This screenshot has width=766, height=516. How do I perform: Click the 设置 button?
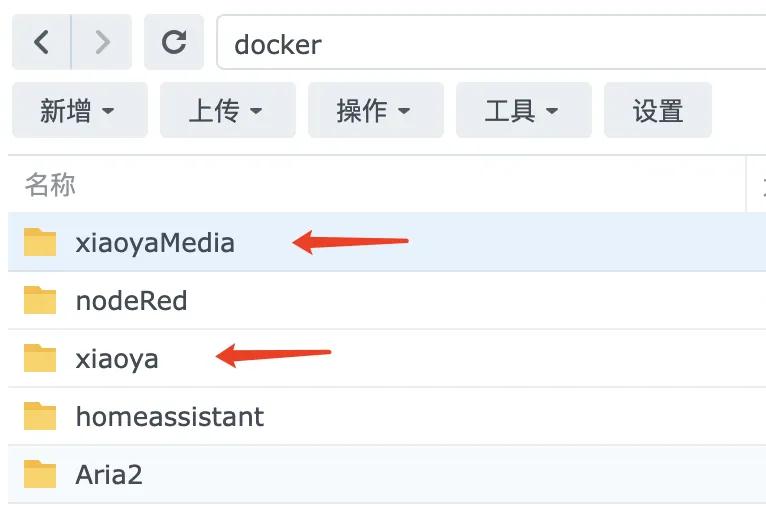point(658,111)
